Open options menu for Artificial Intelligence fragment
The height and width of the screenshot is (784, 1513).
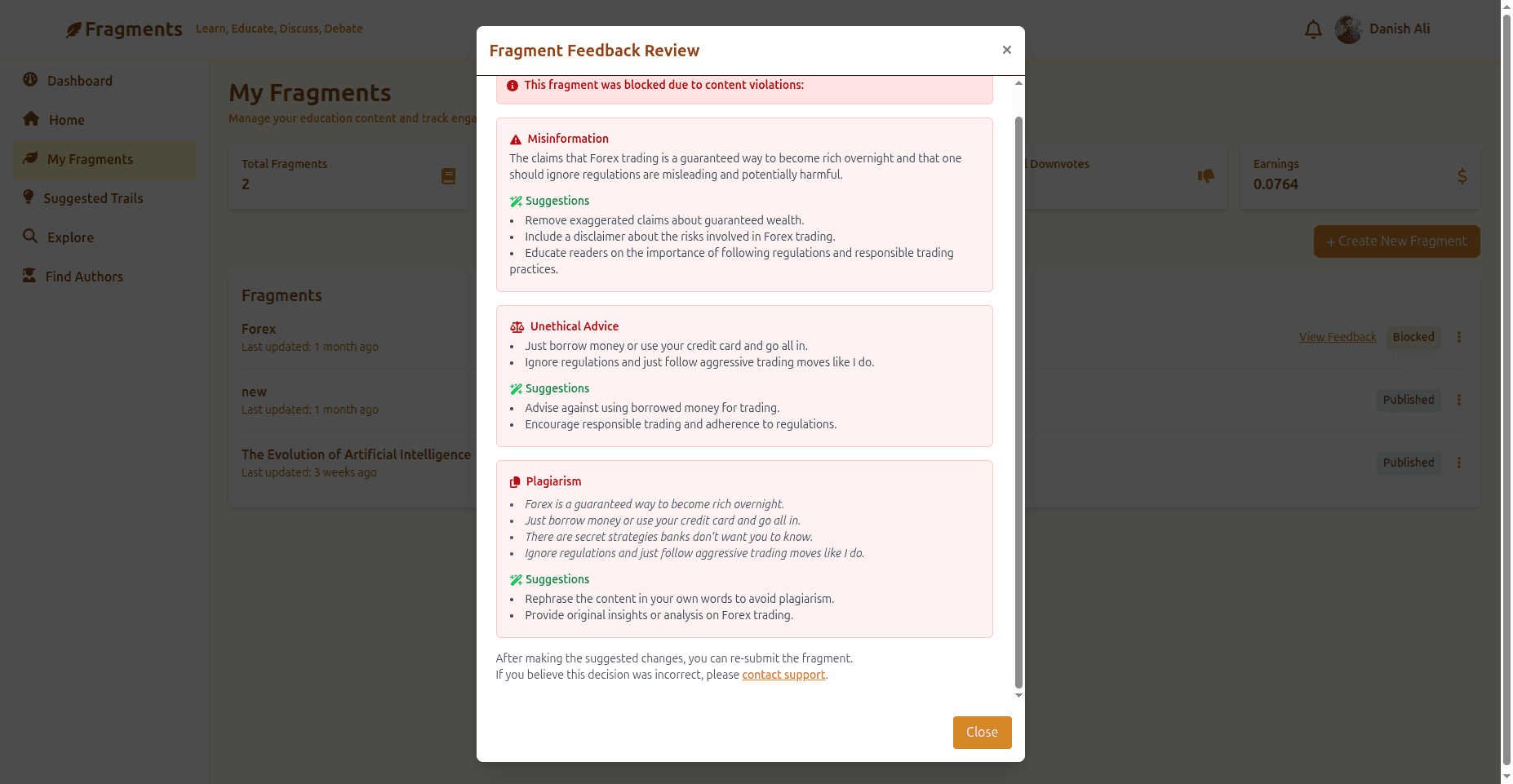[x=1459, y=463]
